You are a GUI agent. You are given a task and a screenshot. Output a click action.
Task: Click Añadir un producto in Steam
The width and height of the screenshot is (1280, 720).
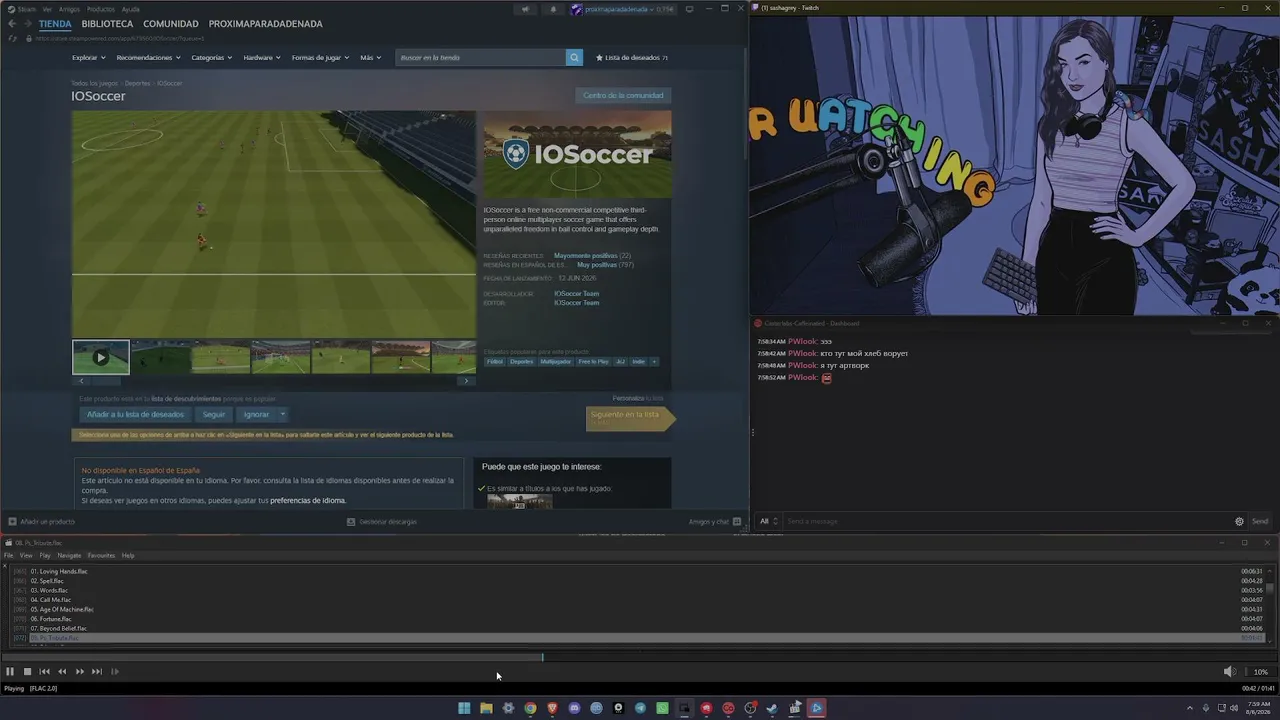tap(42, 521)
